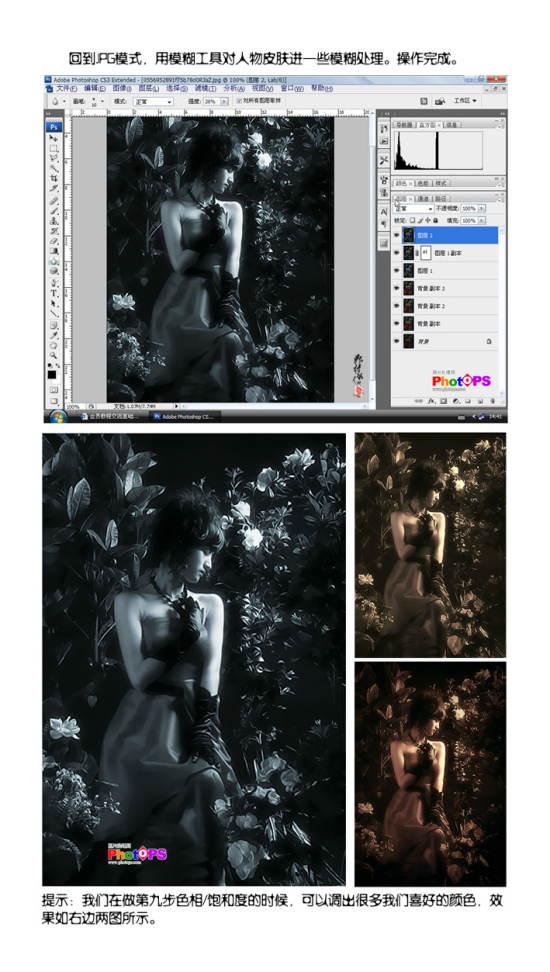Viewport: 550px width, 972px height.
Task: Select the 图层 1 layer thumbnail
Action: [x=409, y=271]
